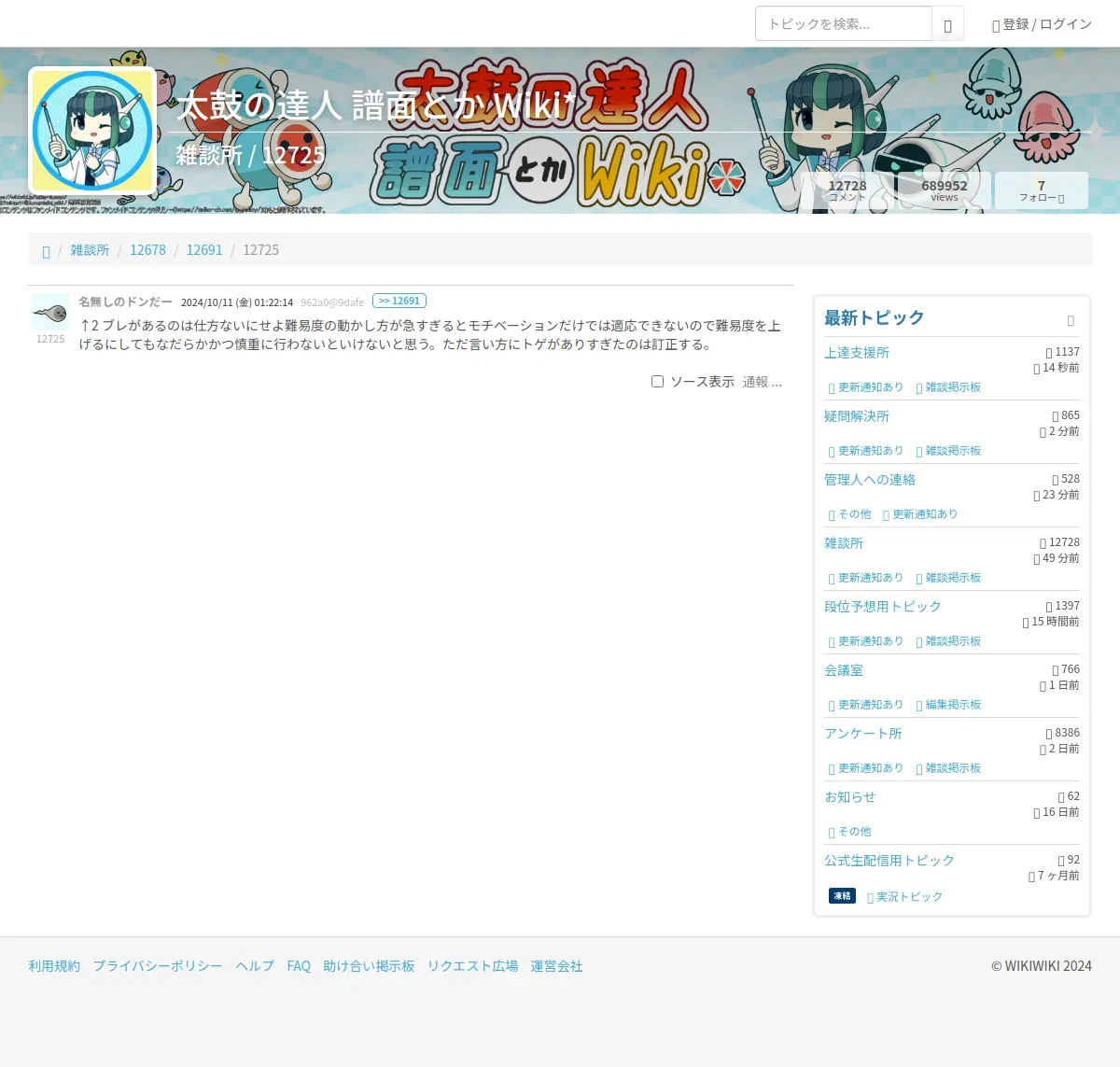
Task: Open 雑談所 topic in the sidebar list
Action: click(x=844, y=543)
